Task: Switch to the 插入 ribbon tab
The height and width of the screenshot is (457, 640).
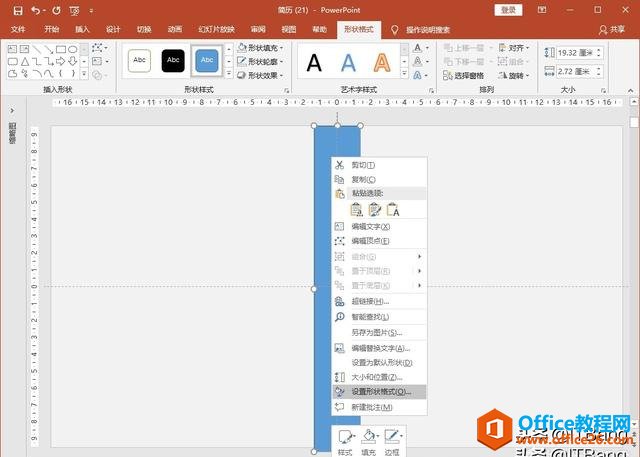Action: point(82,30)
